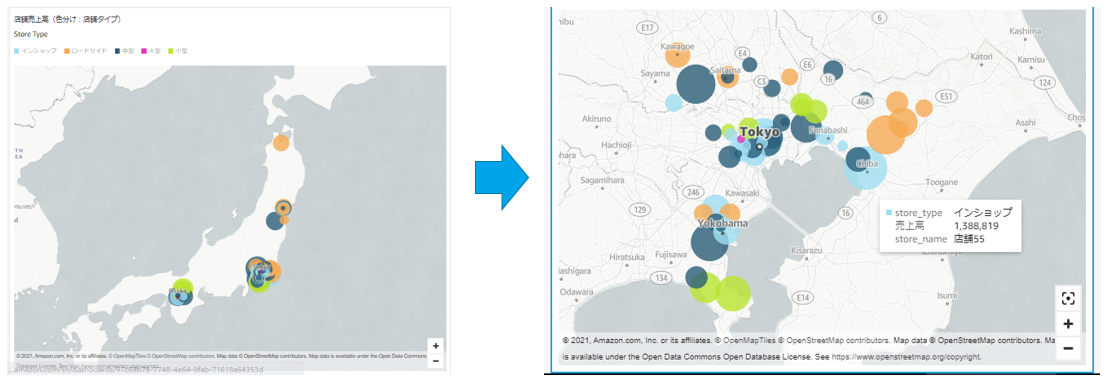The width and height of the screenshot is (1106, 383).
Task: Zoom in on the Japan overview map
Action: tap(436, 346)
